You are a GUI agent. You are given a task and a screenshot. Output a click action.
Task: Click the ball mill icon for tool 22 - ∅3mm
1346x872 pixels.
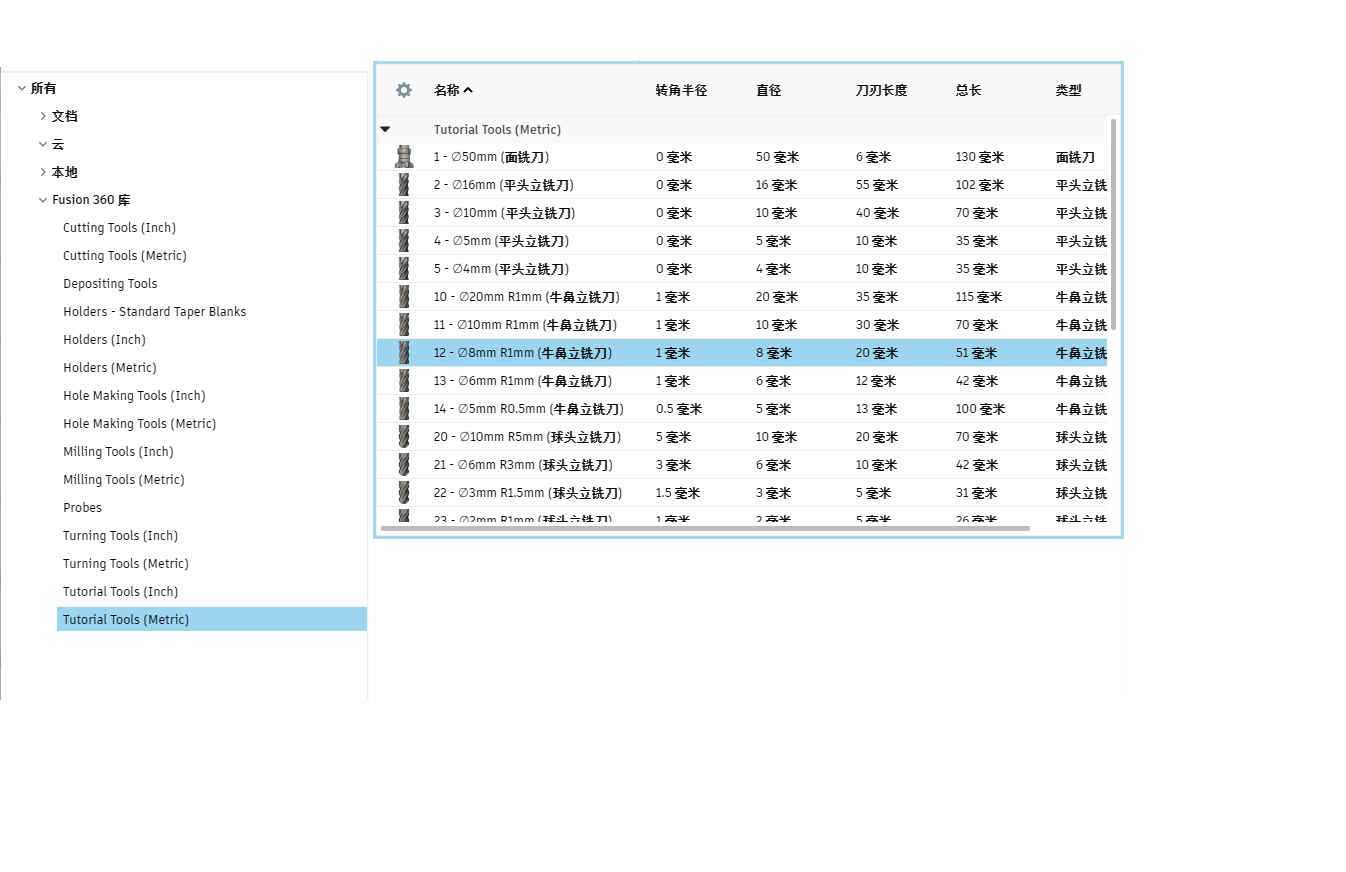click(404, 493)
